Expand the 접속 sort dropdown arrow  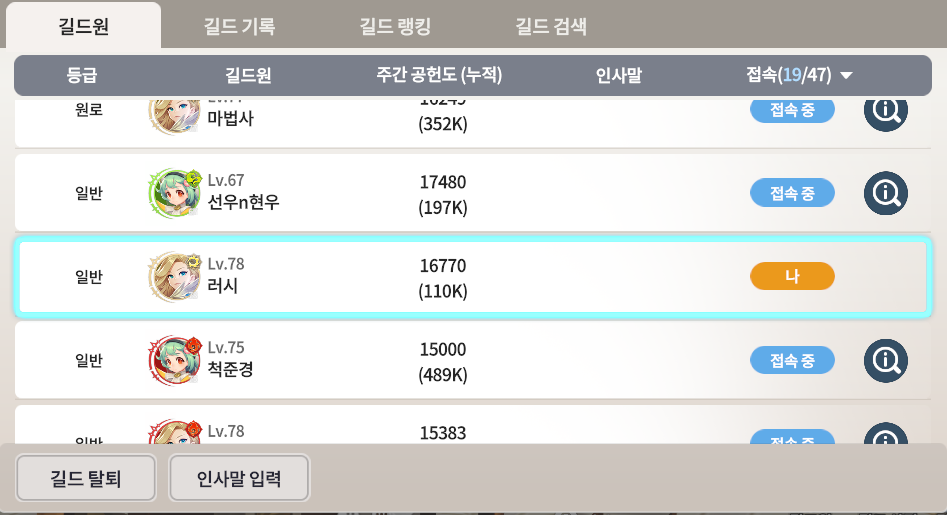846,76
